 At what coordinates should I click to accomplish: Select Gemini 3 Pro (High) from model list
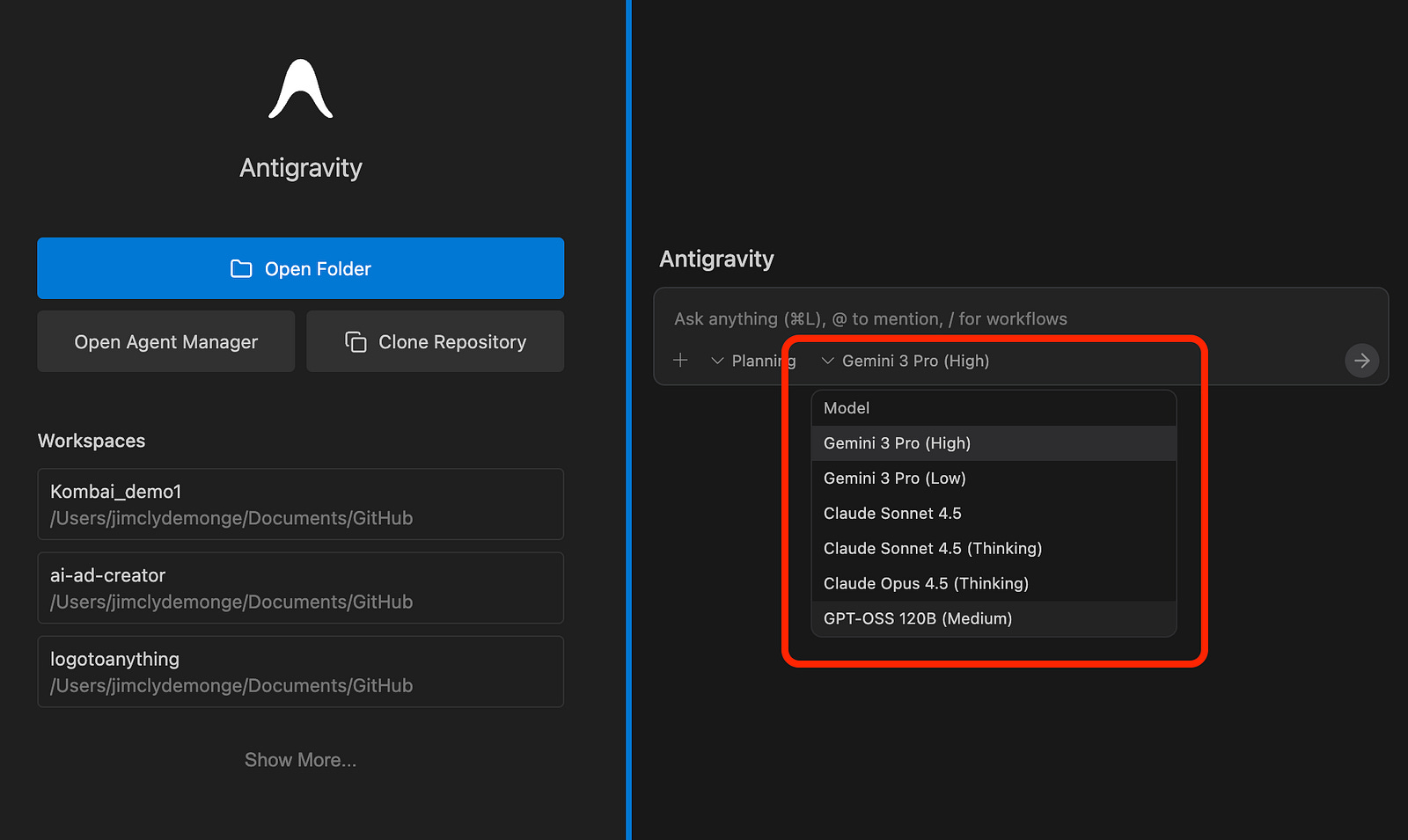coord(994,443)
